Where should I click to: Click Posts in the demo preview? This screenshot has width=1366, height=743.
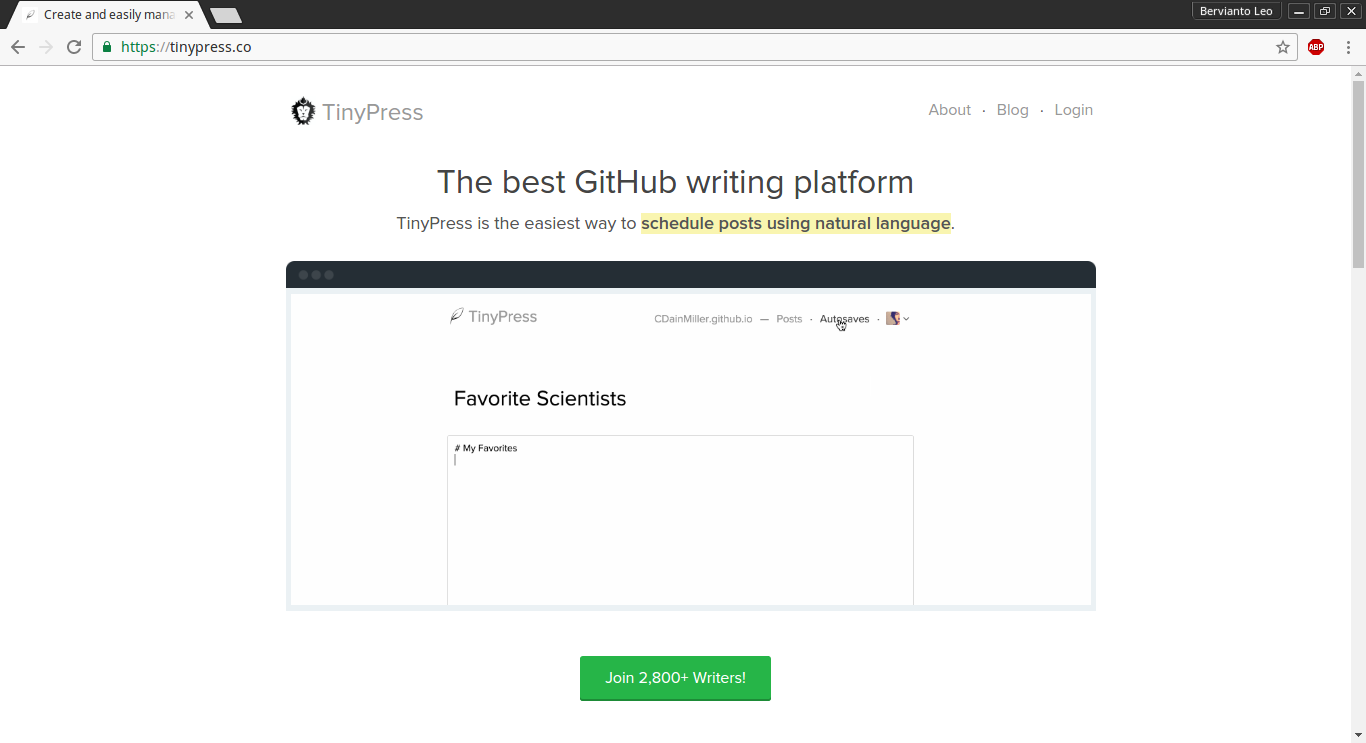[789, 319]
